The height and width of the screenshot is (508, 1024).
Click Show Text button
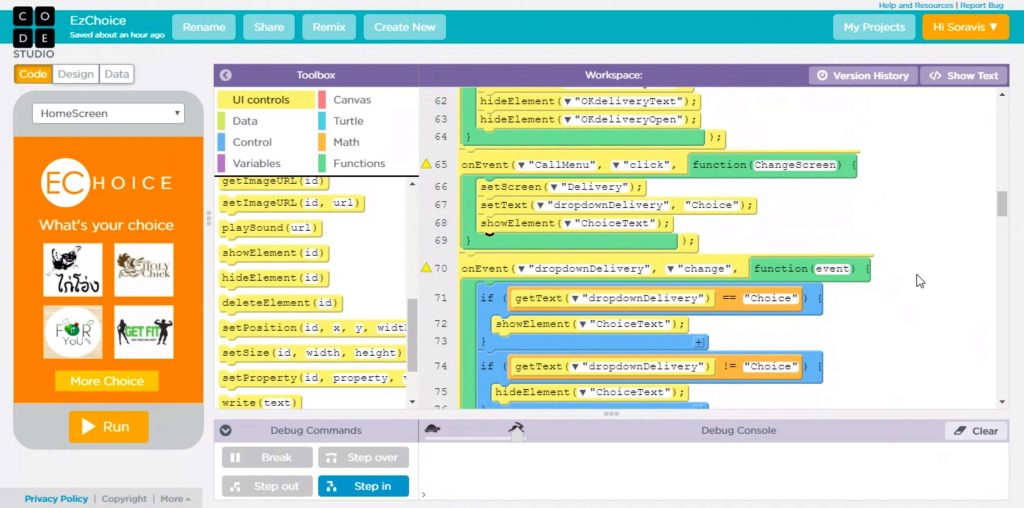(x=963, y=76)
